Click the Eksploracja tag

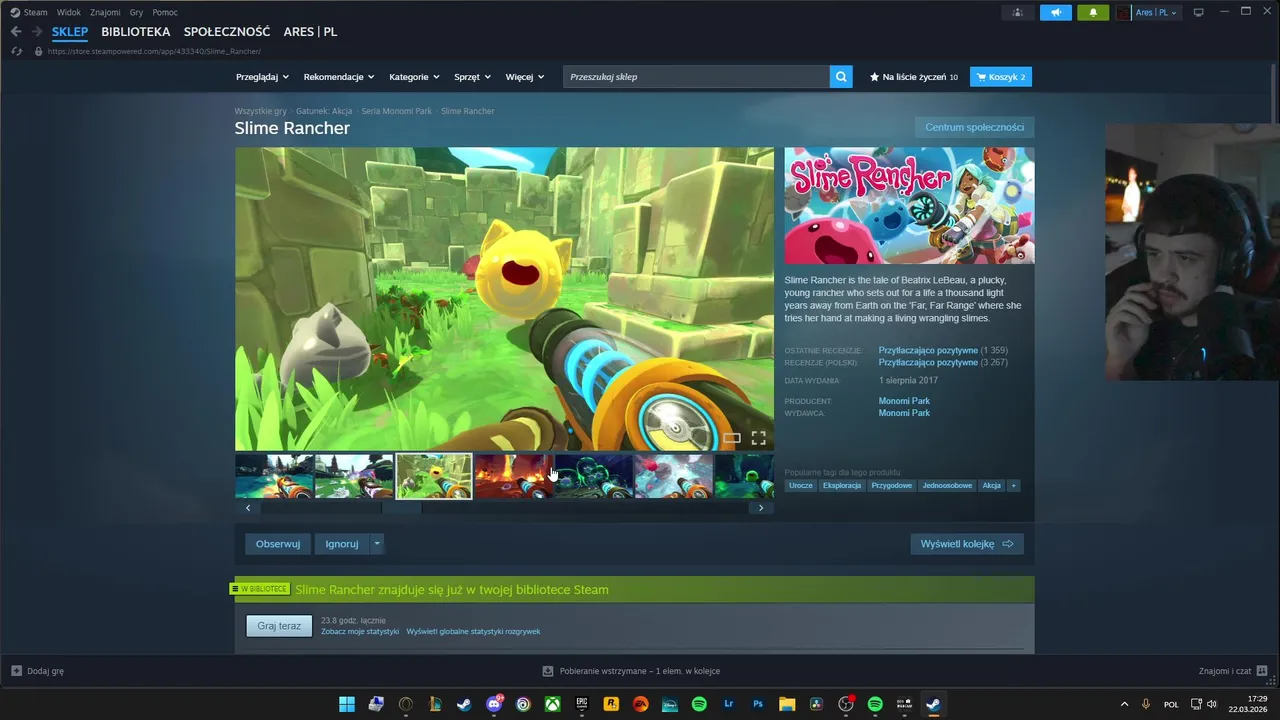pyautogui.click(x=842, y=486)
